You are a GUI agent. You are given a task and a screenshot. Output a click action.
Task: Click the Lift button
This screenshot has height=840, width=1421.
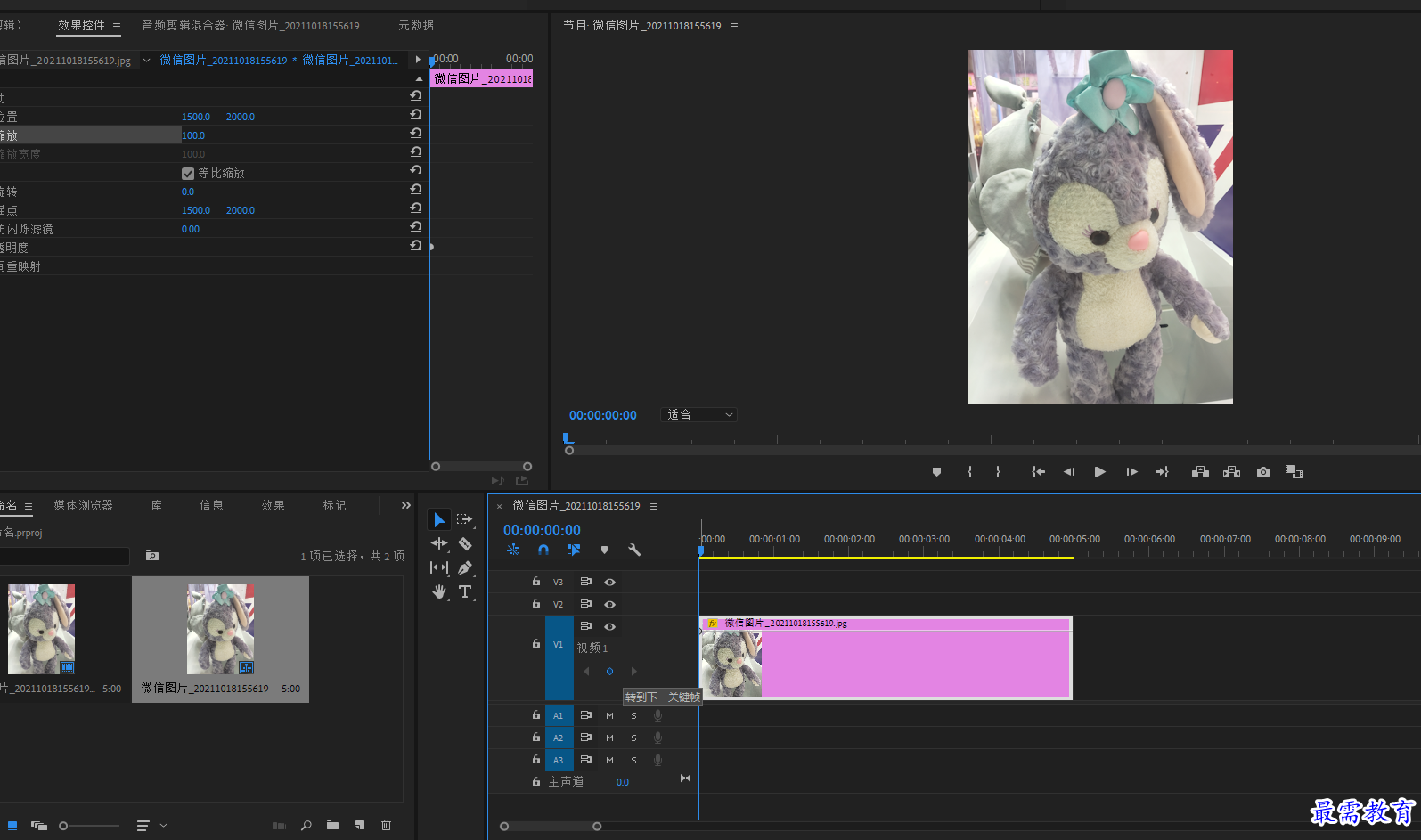tap(1200, 472)
